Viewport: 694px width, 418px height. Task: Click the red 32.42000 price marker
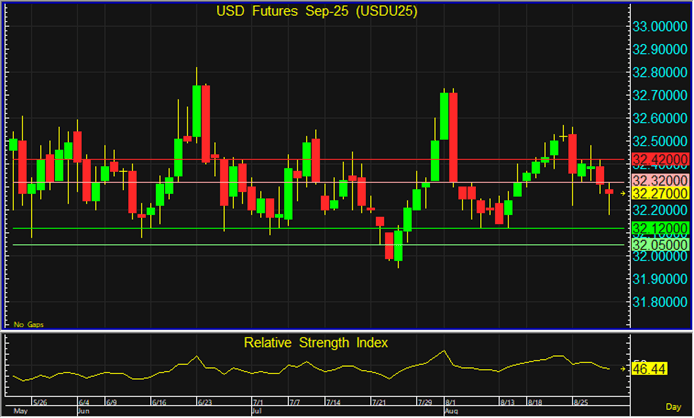pos(658,159)
